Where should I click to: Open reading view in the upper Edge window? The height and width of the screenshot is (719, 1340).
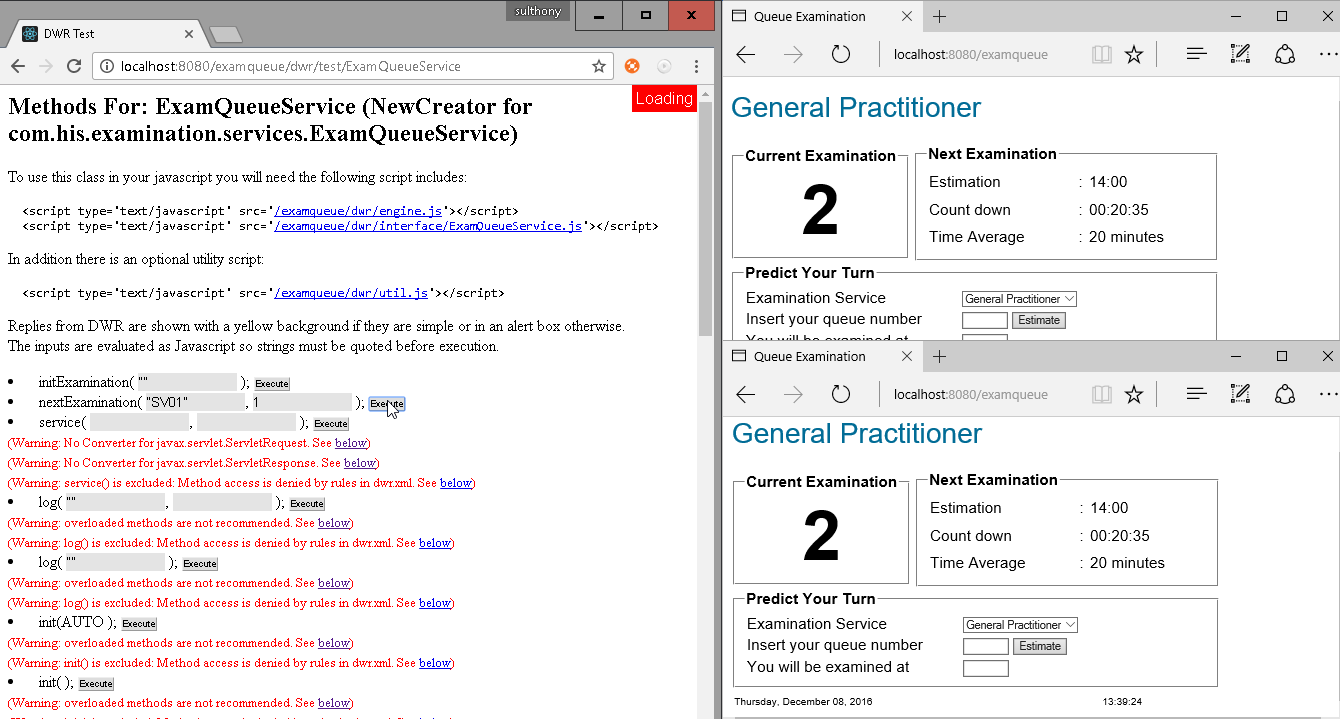[1102, 54]
